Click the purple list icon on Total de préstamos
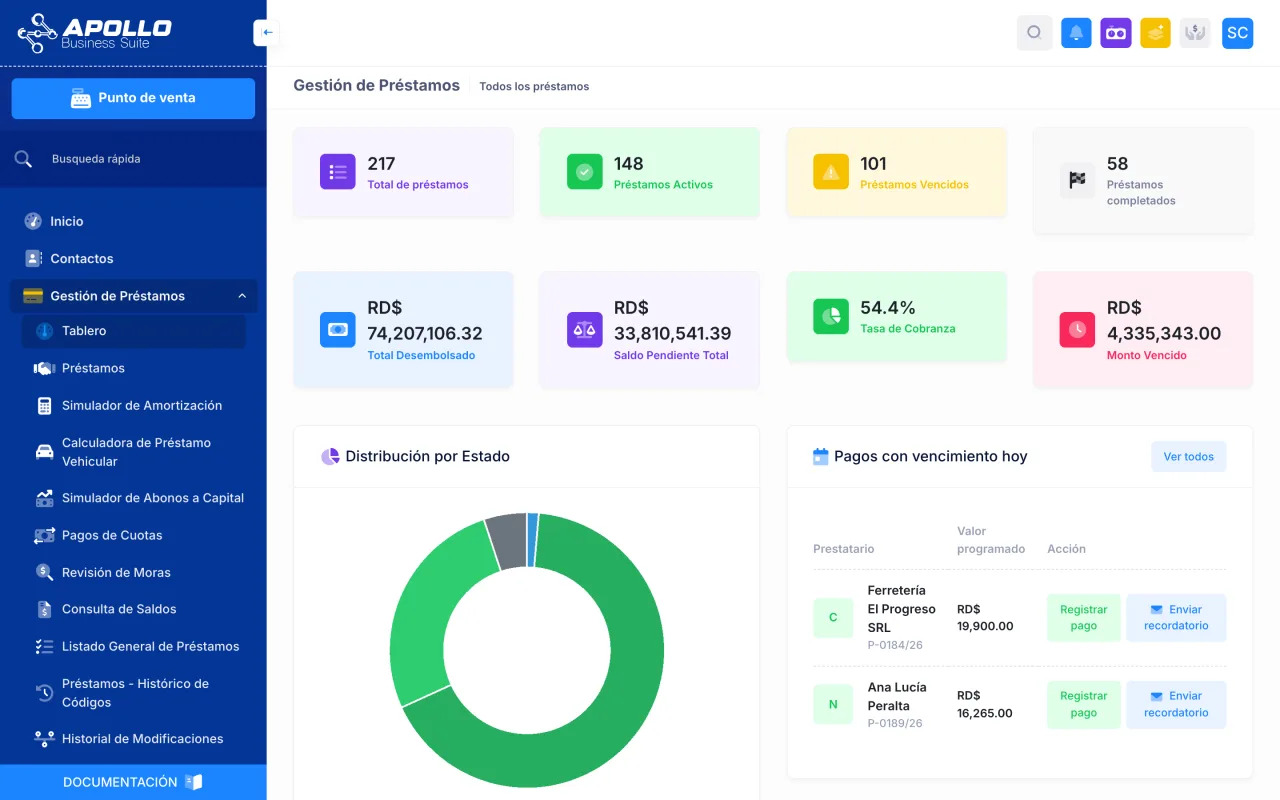This screenshot has width=1280, height=800. point(338,172)
